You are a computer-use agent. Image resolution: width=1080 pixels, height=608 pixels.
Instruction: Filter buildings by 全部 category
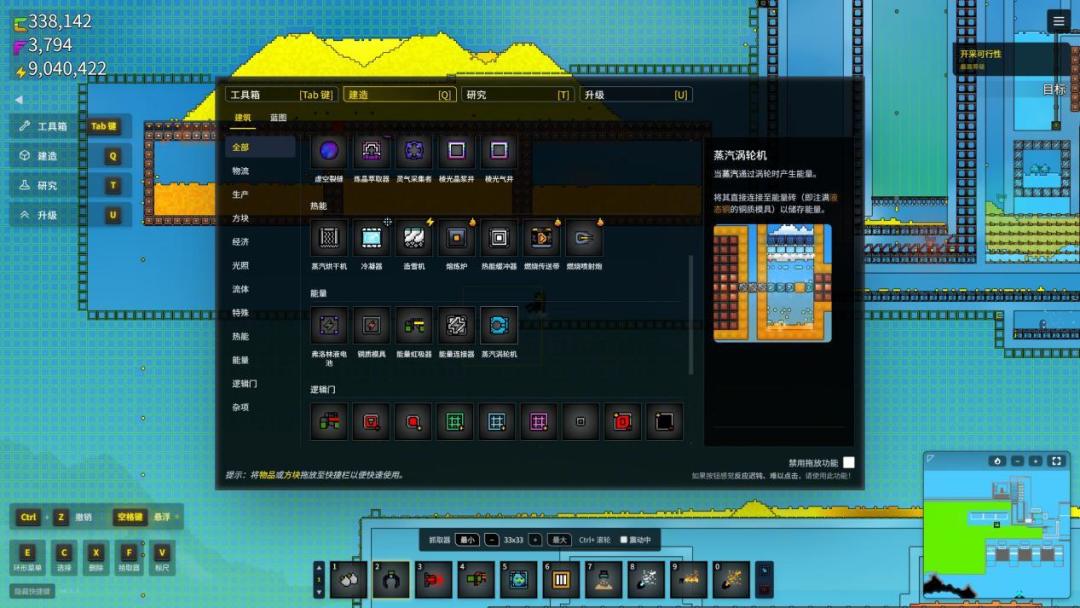pos(260,147)
